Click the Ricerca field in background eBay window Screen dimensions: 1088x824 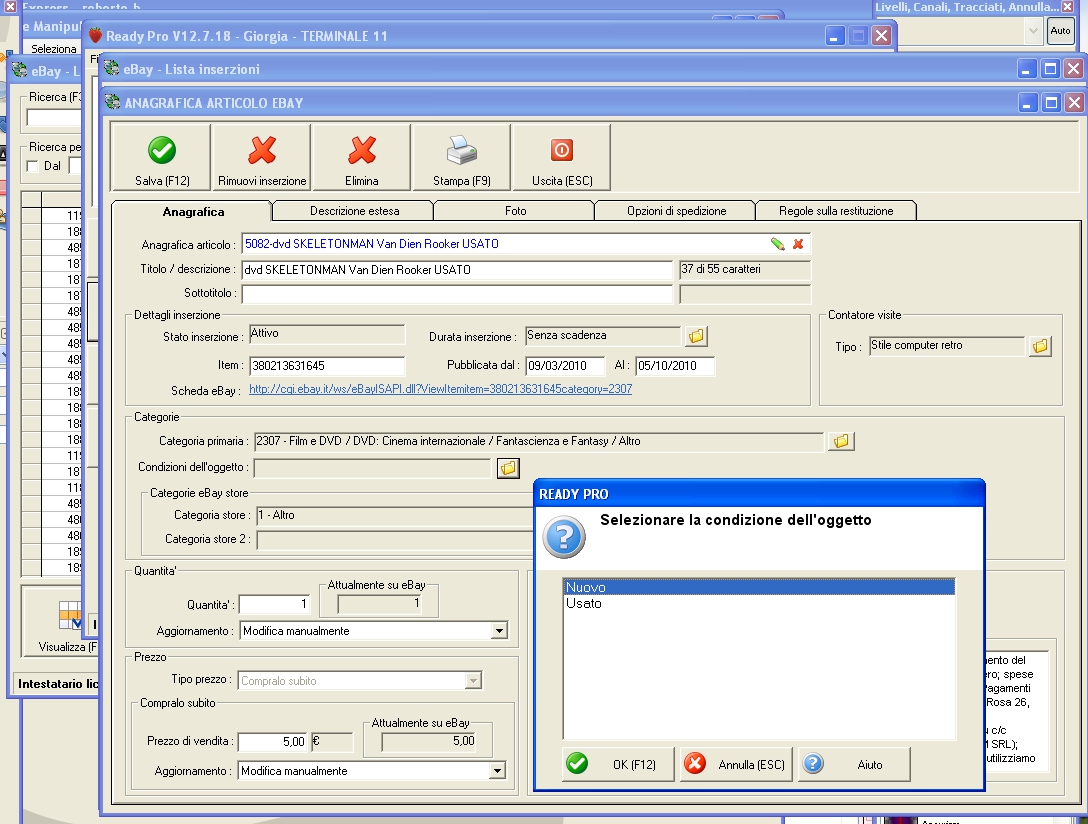point(54,118)
